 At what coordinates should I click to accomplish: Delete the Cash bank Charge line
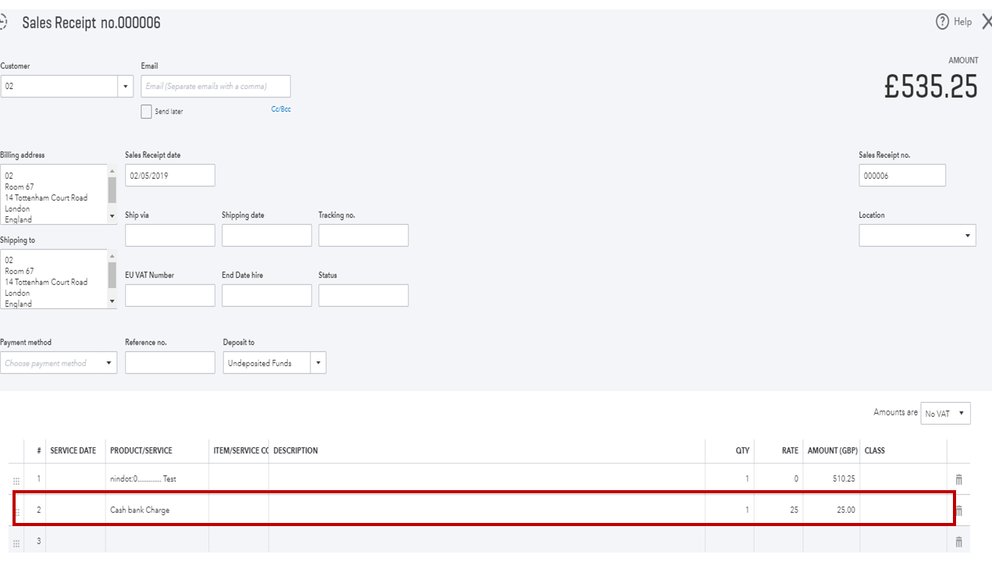(x=958, y=510)
